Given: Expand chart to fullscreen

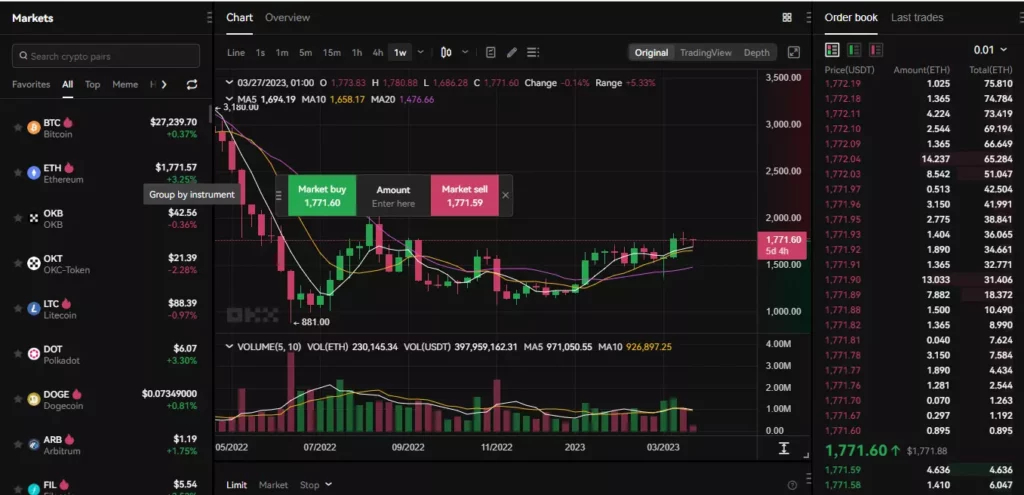Looking at the screenshot, I should pyautogui.click(x=794, y=53).
